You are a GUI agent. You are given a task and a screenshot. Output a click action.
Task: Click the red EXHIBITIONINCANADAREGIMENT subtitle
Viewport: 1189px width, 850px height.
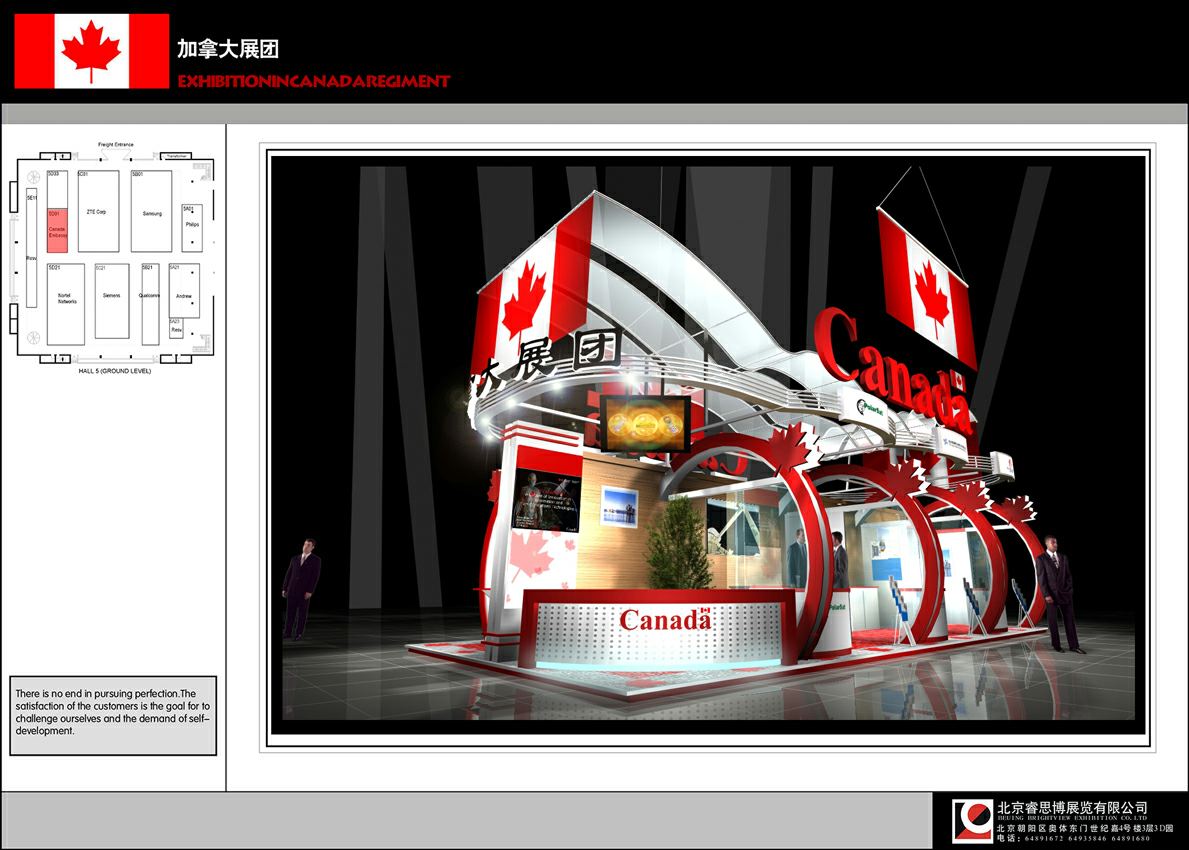click(x=314, y=81)
